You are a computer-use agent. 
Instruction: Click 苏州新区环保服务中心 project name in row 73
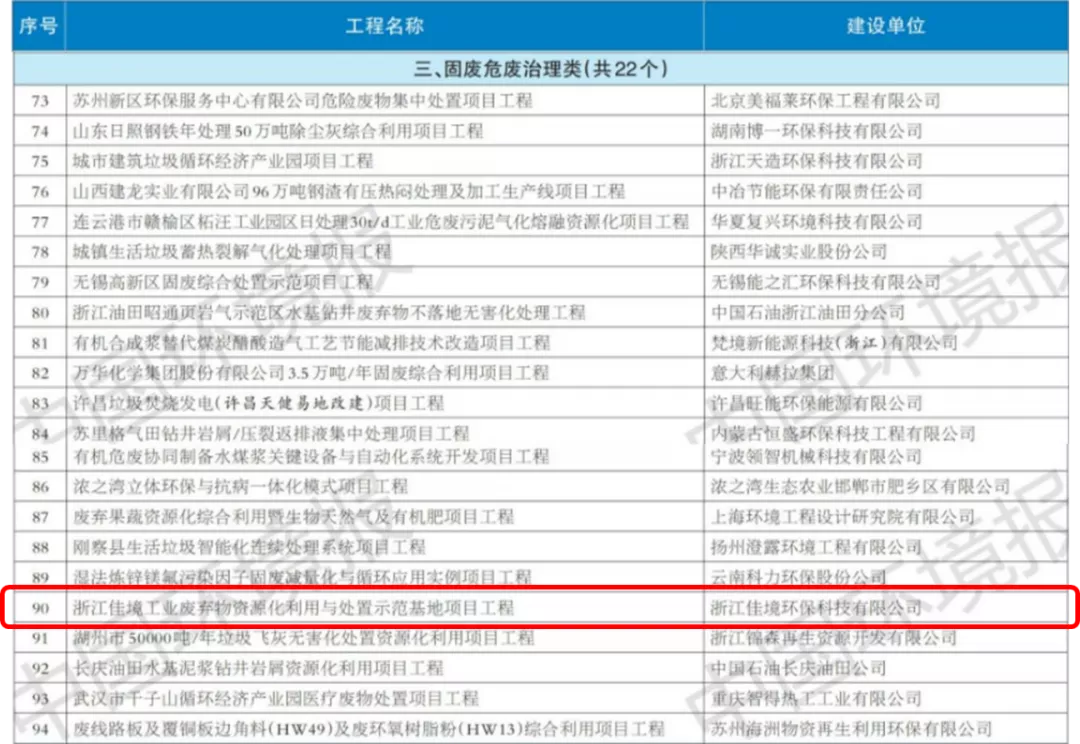coord(302,101)
